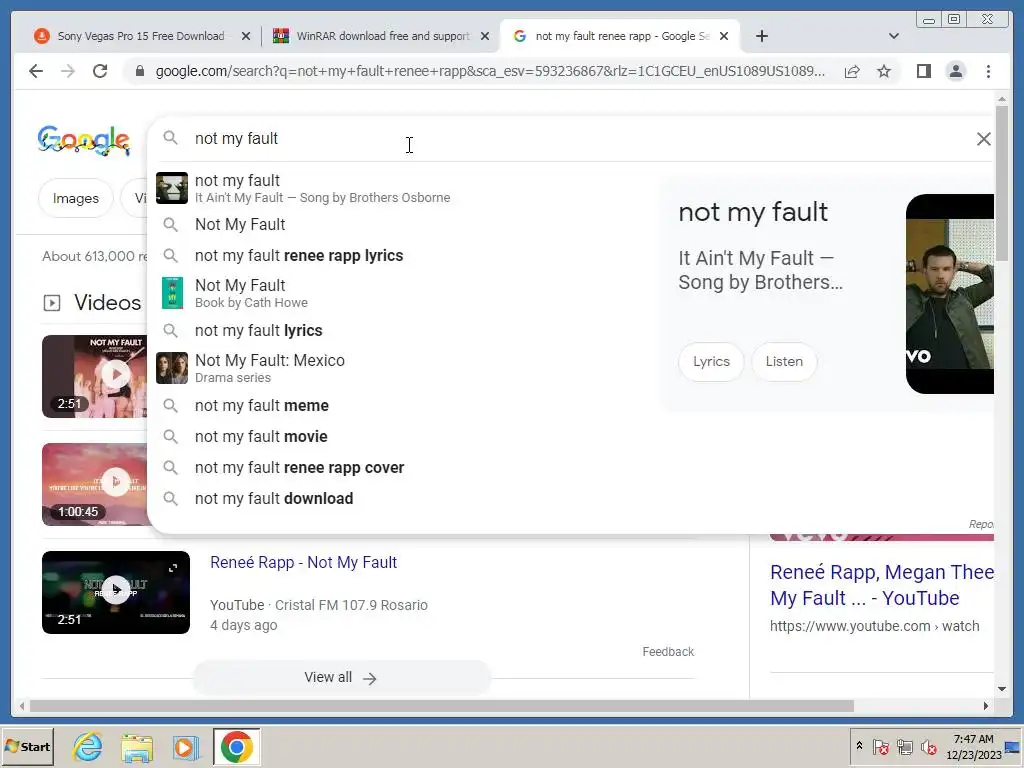Image resolution: width=1024 pixels, height=768 pixels.
Task: Click the network tray icon
Action: [x=904, y=747]
